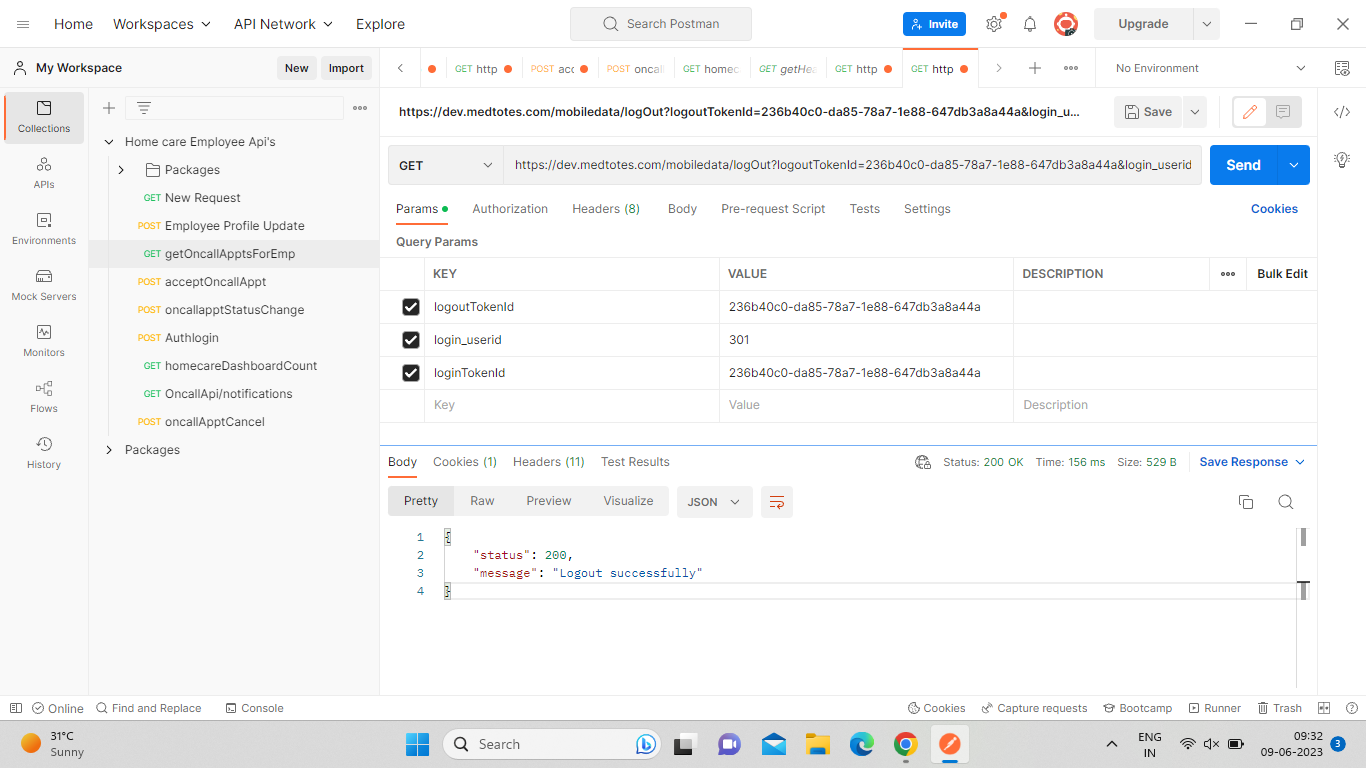1366x768 pixels.
Task: Click the request URL field
Action: [852, 165]
